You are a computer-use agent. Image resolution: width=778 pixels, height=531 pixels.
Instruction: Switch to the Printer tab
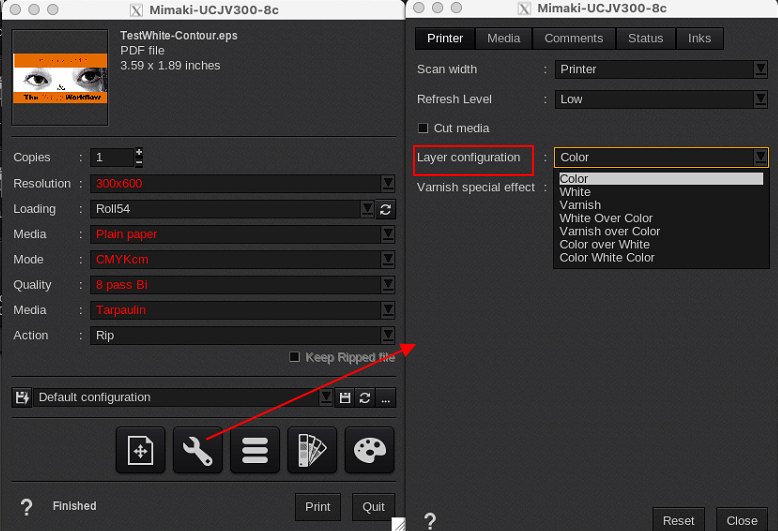pos(445,39)
